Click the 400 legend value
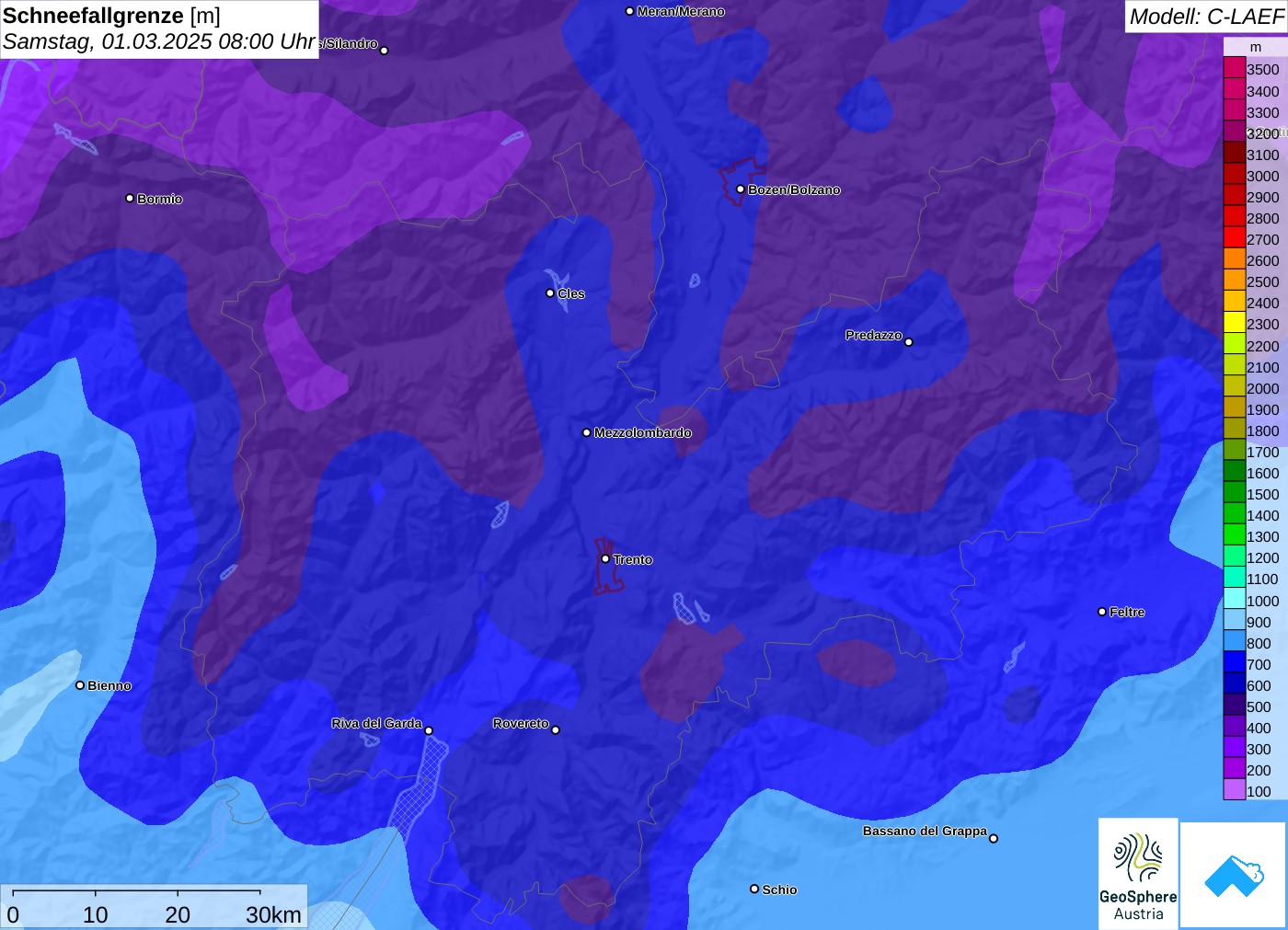Viewport: 1288px width, 930px height. point(1259,728)
